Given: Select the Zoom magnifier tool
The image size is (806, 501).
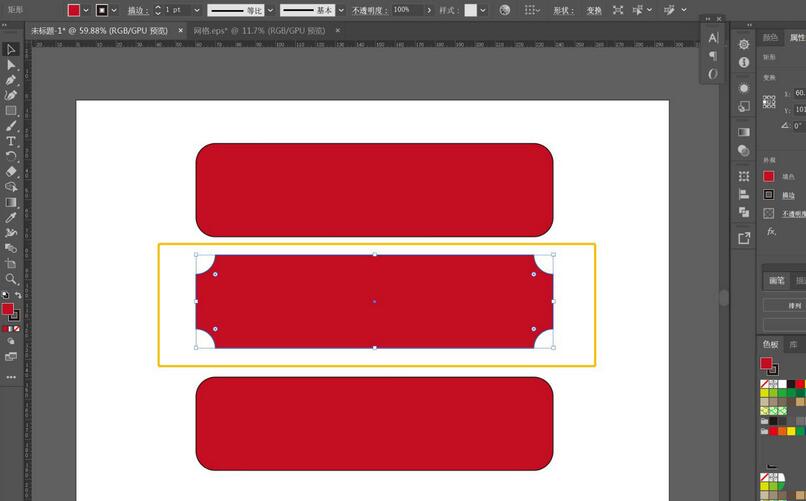Looking at the screenshot, I should 11,279.
